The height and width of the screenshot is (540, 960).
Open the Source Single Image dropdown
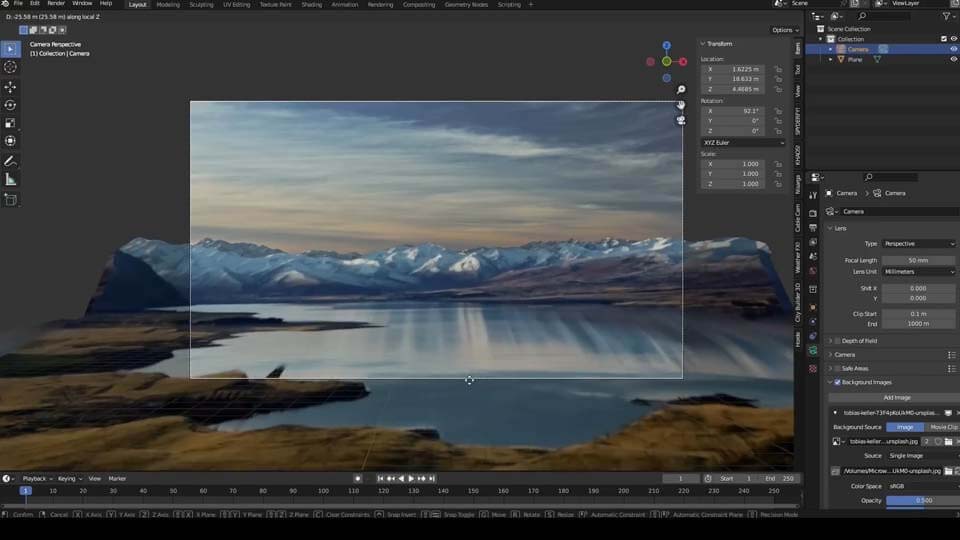coord(923,456)
